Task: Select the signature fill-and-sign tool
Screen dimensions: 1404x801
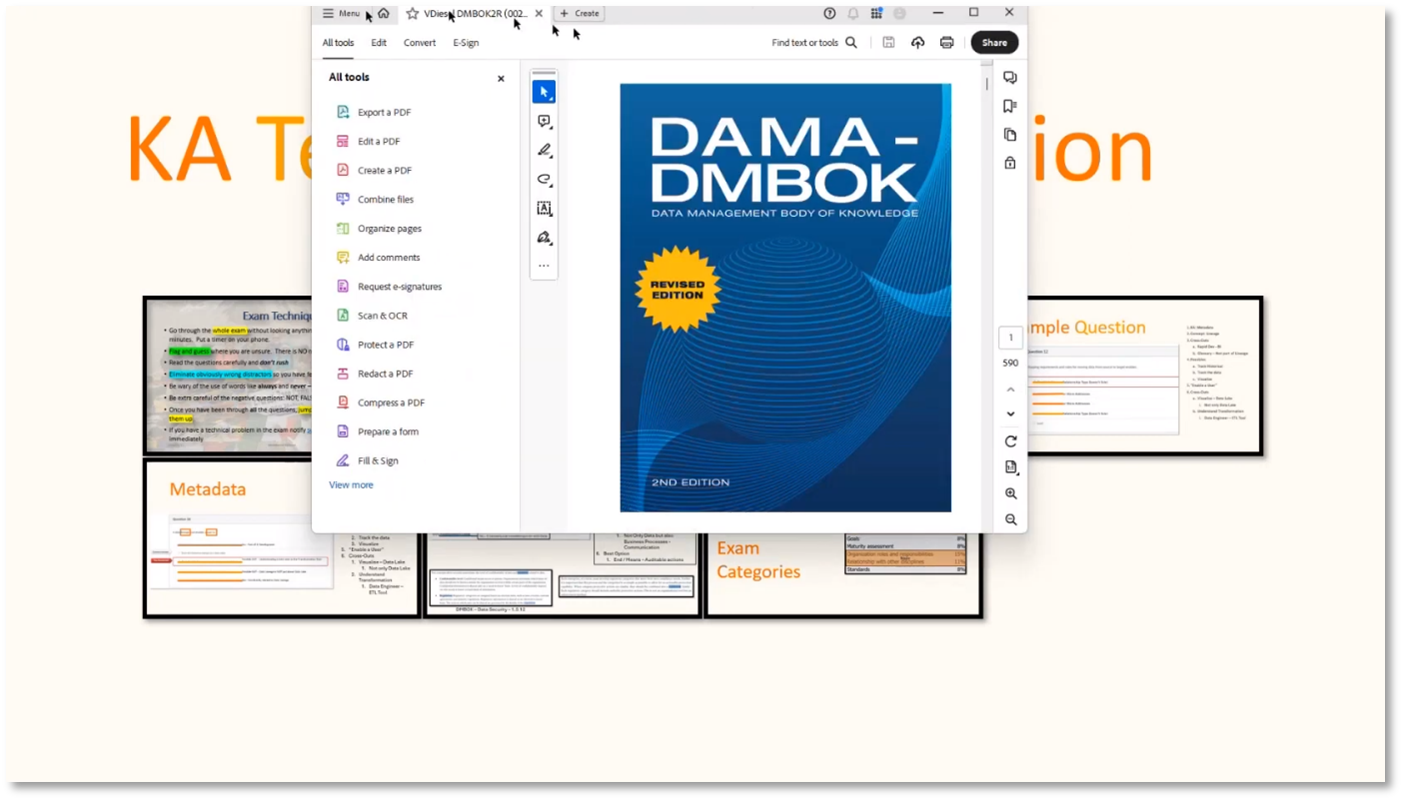Action: click(544, 237)
